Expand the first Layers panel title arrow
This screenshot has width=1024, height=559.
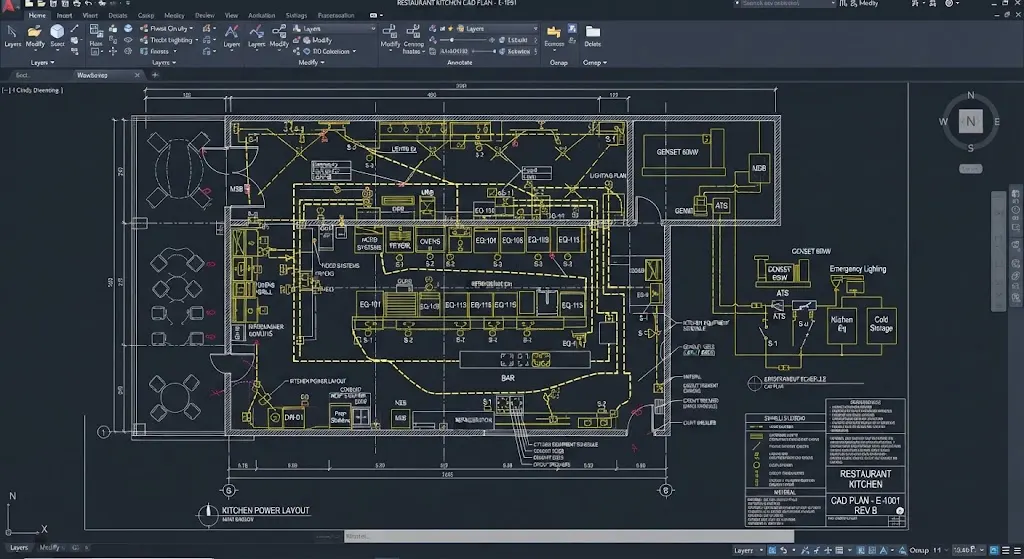(x=52, y=63)
